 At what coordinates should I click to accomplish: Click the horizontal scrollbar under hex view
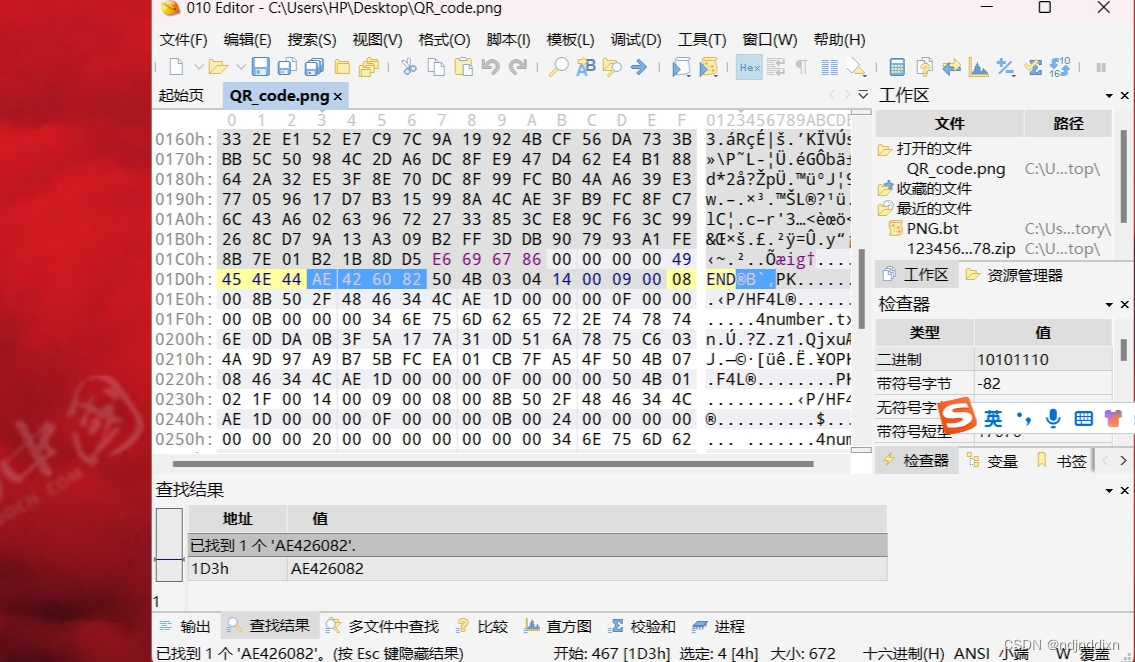tap(493, 464)
